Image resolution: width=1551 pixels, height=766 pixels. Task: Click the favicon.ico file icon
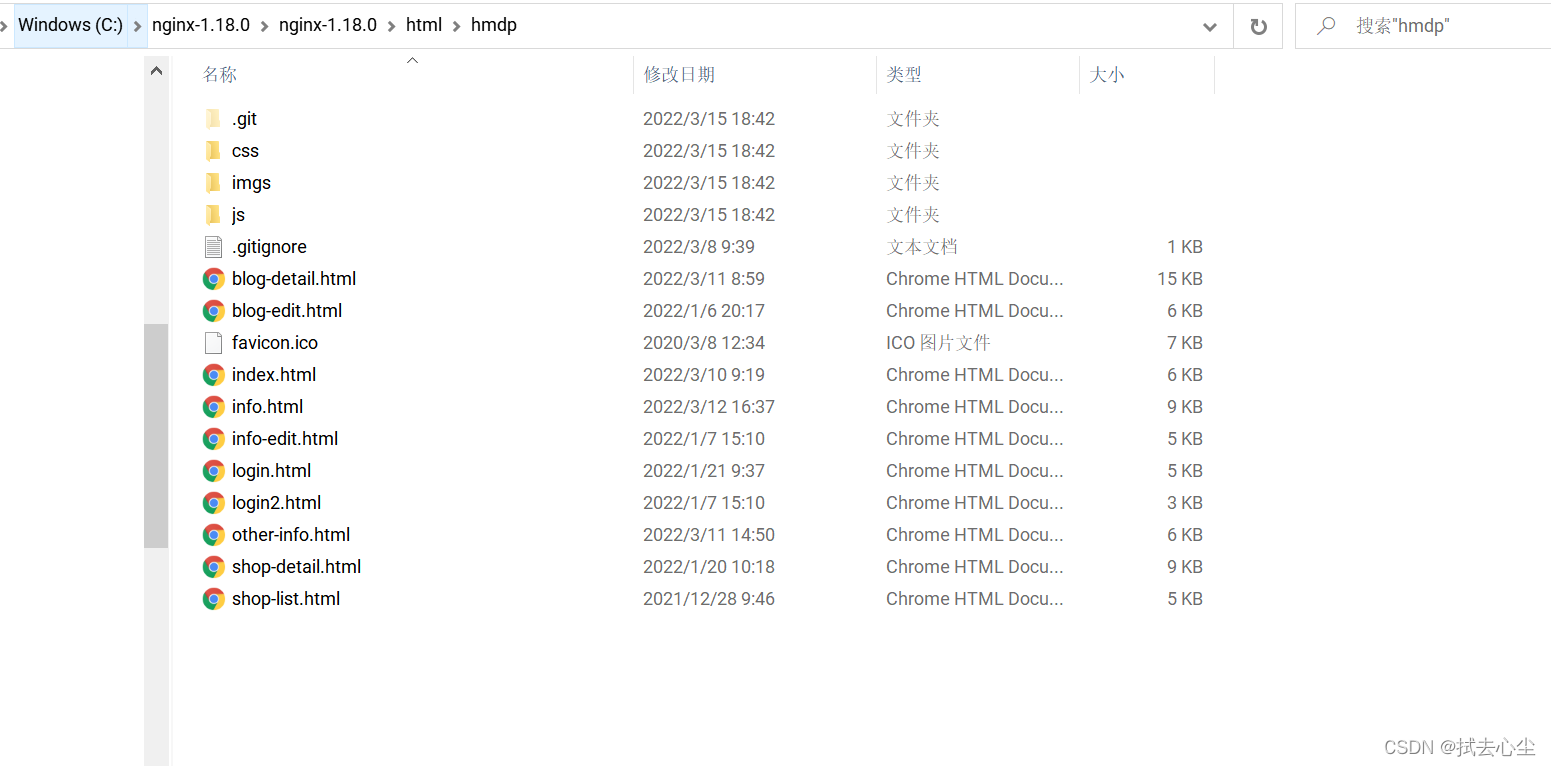[213, 343]
